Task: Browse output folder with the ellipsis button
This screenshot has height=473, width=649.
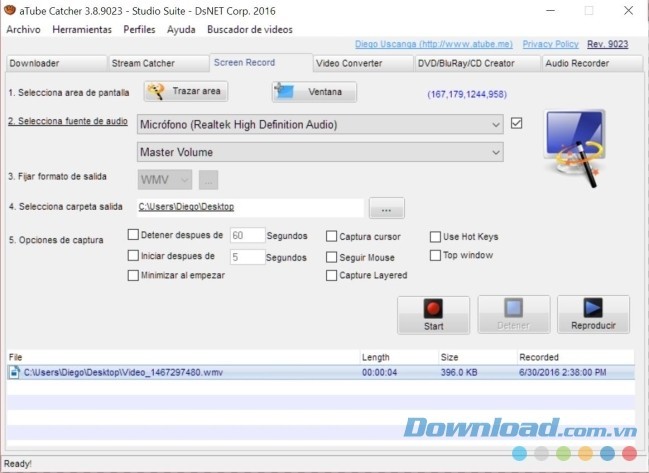Action: tap(386, 208)
